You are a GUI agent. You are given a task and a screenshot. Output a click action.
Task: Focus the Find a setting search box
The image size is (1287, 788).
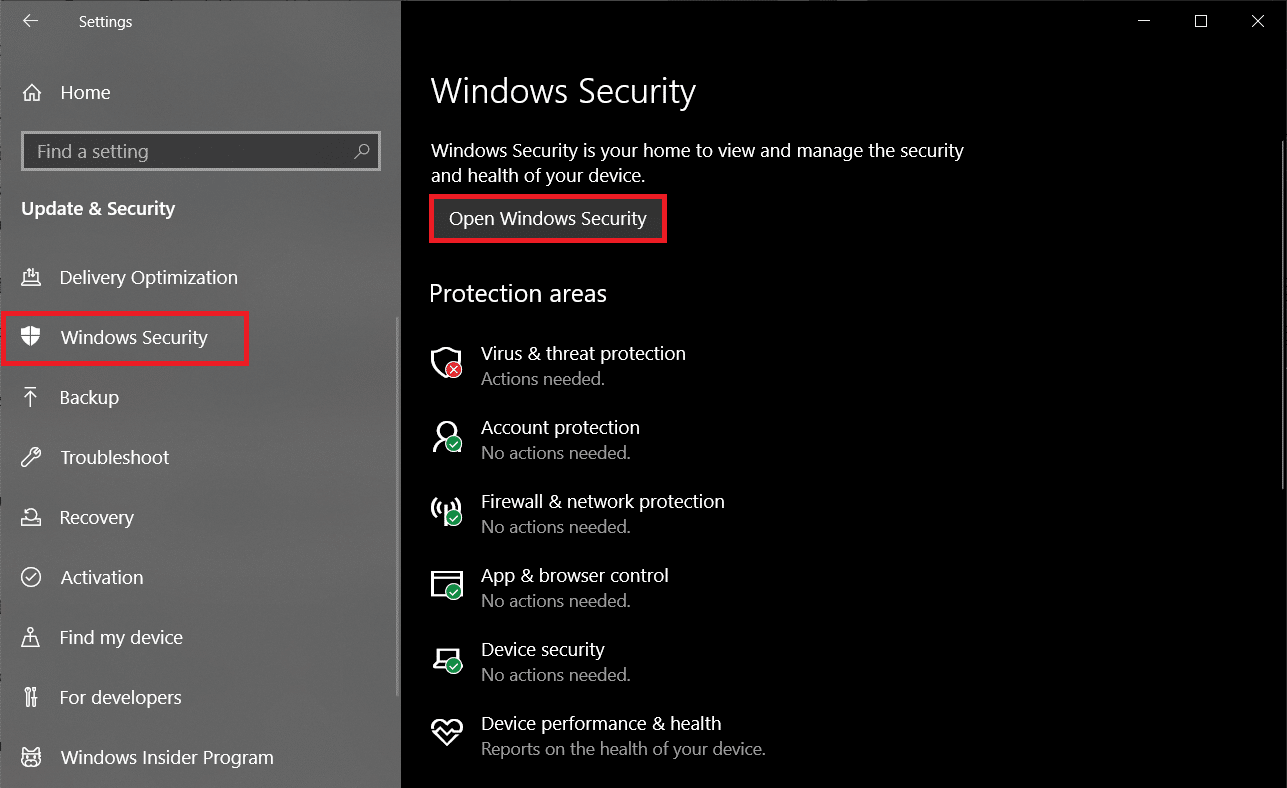point(190,152)
